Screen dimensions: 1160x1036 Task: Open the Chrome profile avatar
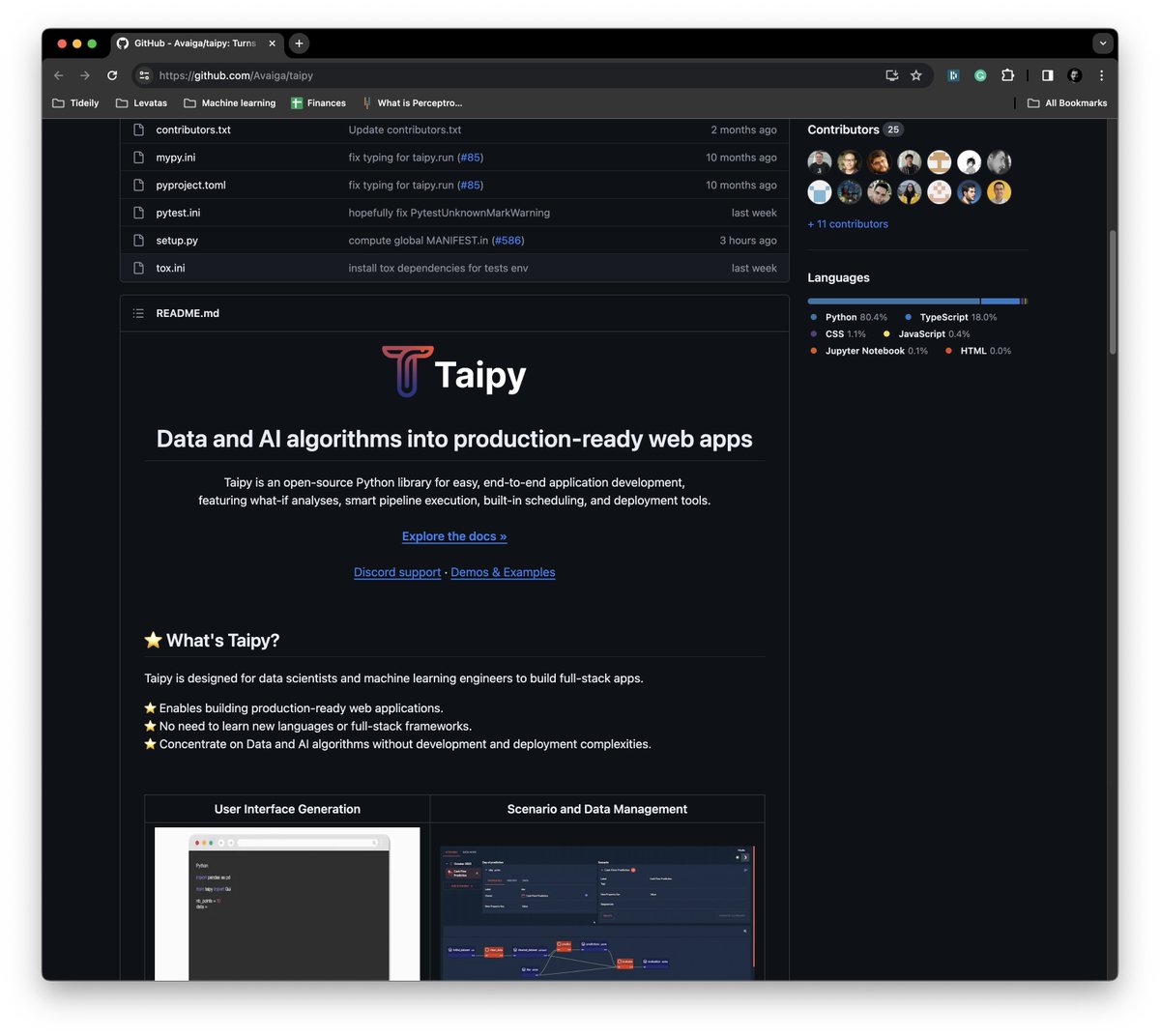coord(1075,75)
